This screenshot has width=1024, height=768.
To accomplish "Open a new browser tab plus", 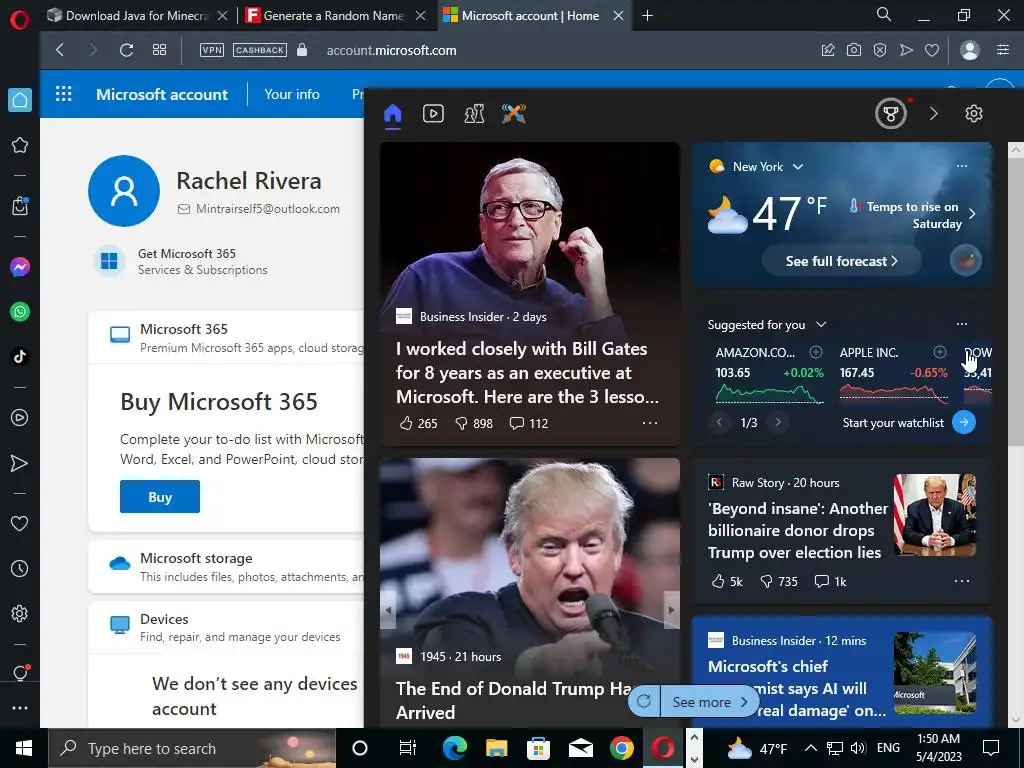I will tap(647, 16).
